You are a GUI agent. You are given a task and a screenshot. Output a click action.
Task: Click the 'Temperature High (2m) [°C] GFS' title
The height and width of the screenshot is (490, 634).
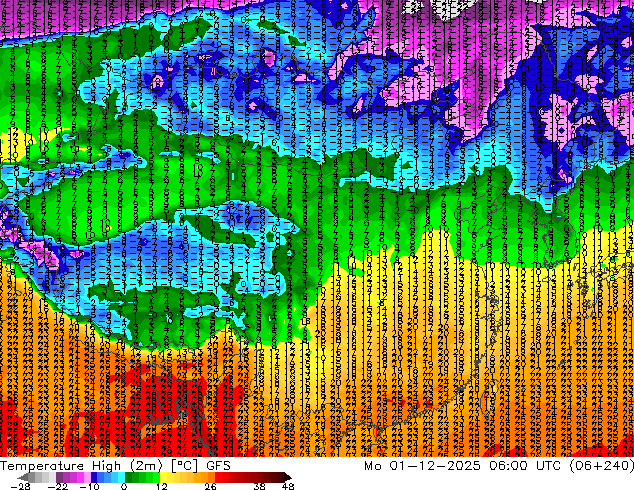pos(115,466)
